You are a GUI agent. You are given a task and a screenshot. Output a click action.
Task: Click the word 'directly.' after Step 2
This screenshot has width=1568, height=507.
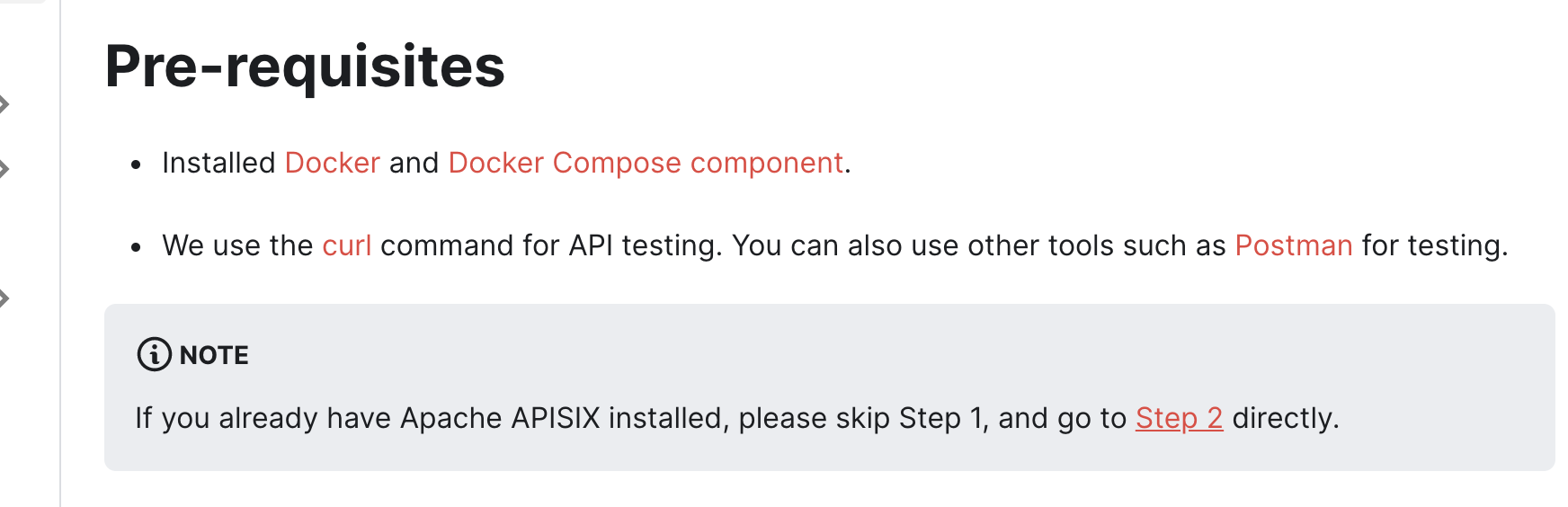point(1286,418)
